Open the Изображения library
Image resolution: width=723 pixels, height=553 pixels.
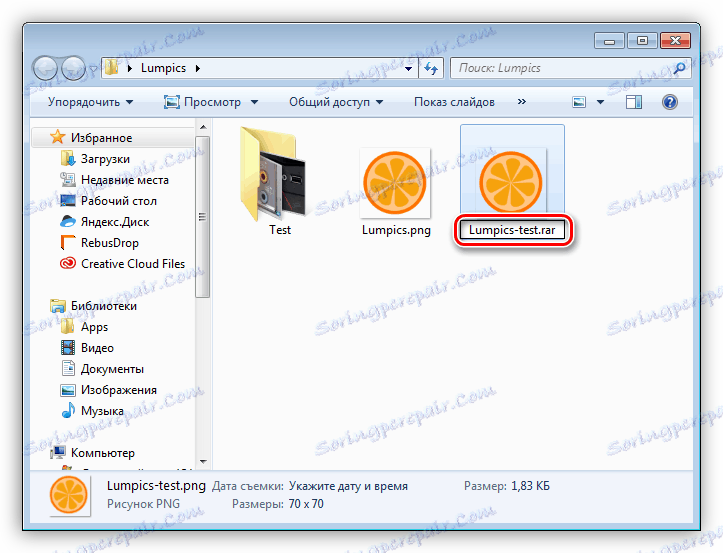[x=119, y=390]
